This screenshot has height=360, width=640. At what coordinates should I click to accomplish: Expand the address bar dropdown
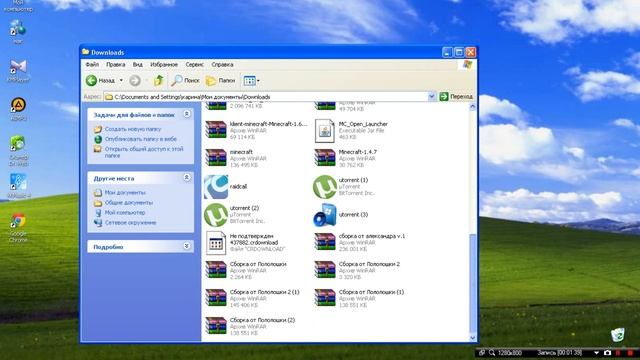pos(432,97)
